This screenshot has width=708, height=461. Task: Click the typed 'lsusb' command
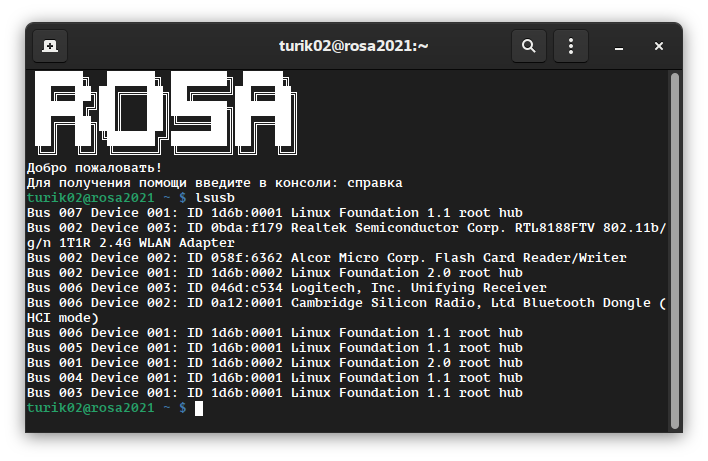(x=215, y=198)
